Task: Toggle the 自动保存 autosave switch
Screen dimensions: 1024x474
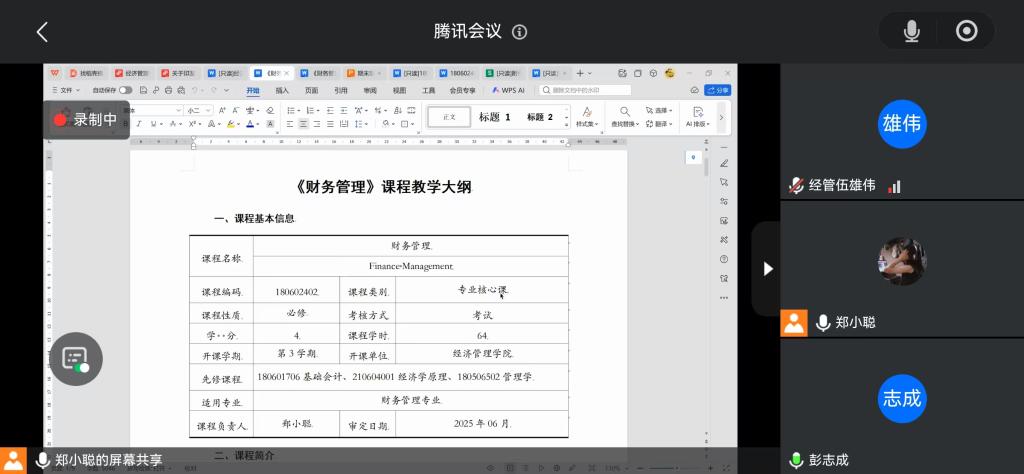Action: coord(126,90)
